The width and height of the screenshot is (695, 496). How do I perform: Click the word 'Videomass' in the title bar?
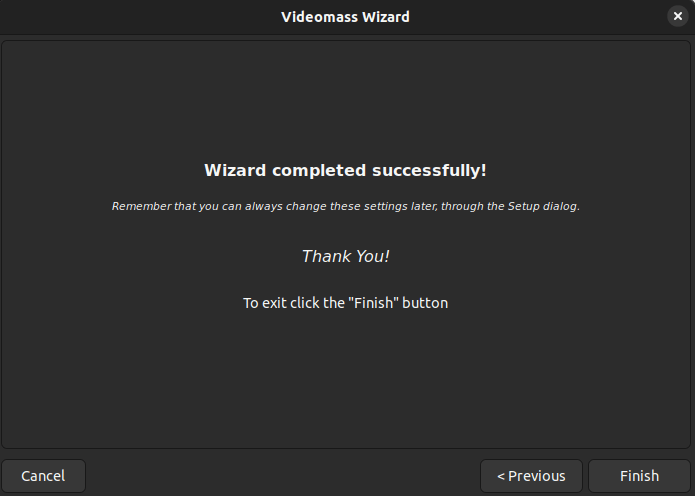[320, 17]
